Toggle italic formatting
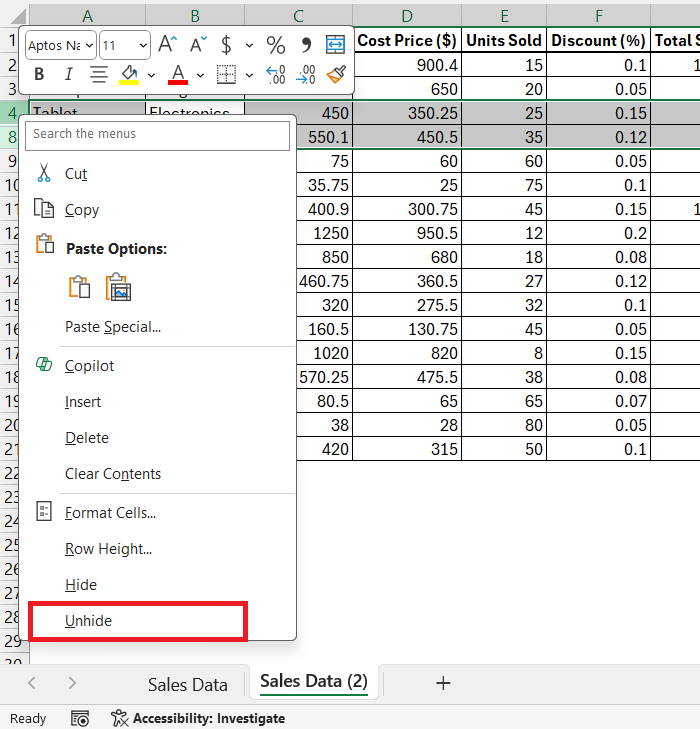The height and width of the screenshot is (729, 700). pyautogui.click(x=68, y=74)
